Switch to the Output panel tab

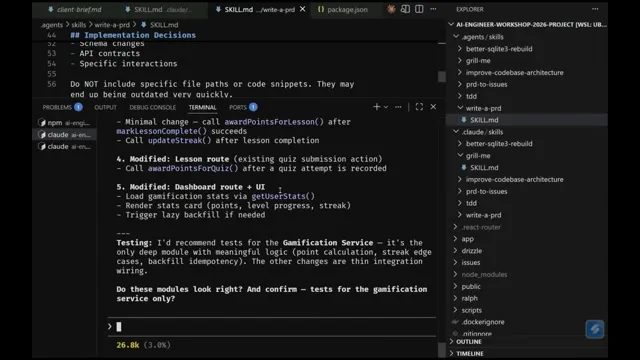(105, 107)
